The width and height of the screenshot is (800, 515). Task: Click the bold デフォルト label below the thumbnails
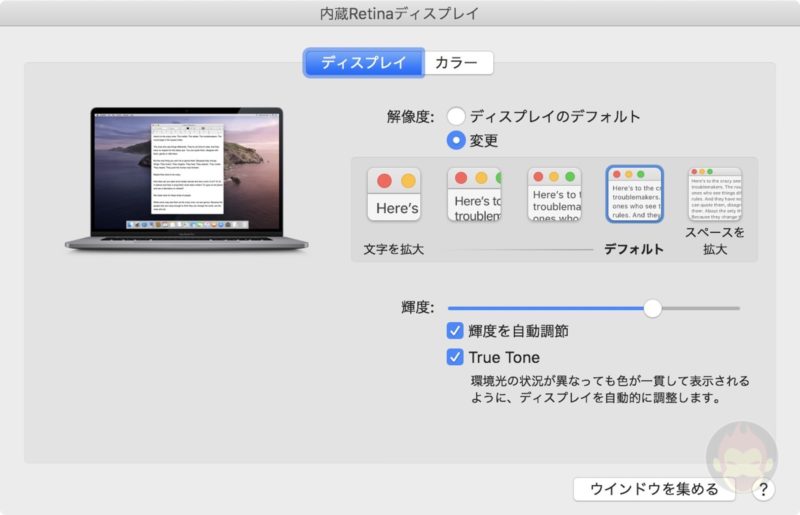click(x=634, y=249)
